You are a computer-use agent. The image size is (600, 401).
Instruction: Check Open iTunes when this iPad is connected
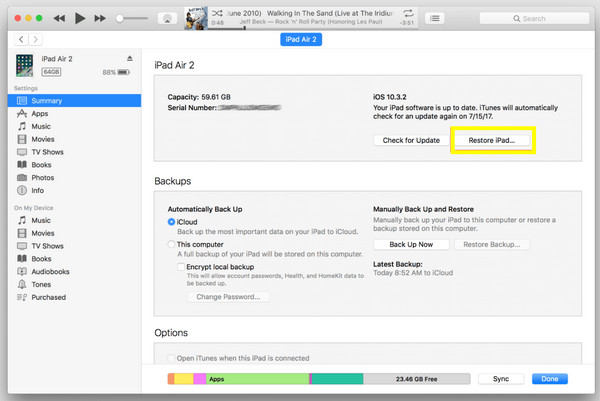tap(171, 359)
